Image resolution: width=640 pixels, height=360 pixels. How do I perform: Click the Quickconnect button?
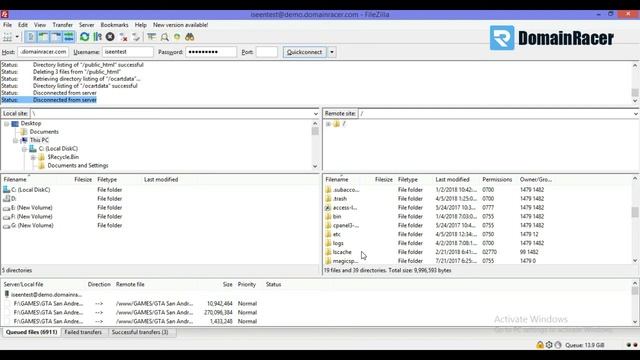pyautogui.click(x=304, y=52)
